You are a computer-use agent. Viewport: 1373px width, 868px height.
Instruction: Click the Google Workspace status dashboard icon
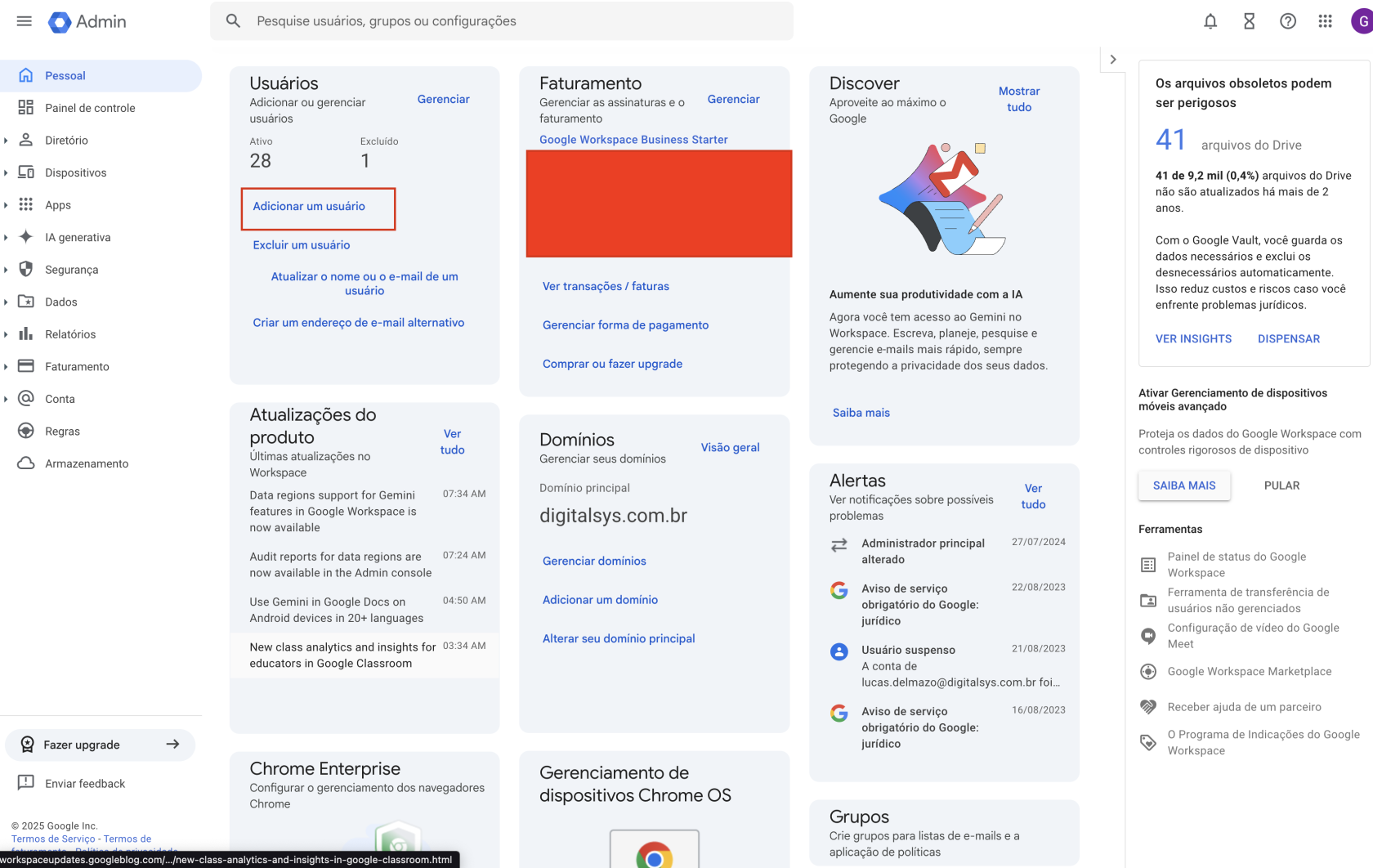pyautogui.click(x=1148, y=565)
